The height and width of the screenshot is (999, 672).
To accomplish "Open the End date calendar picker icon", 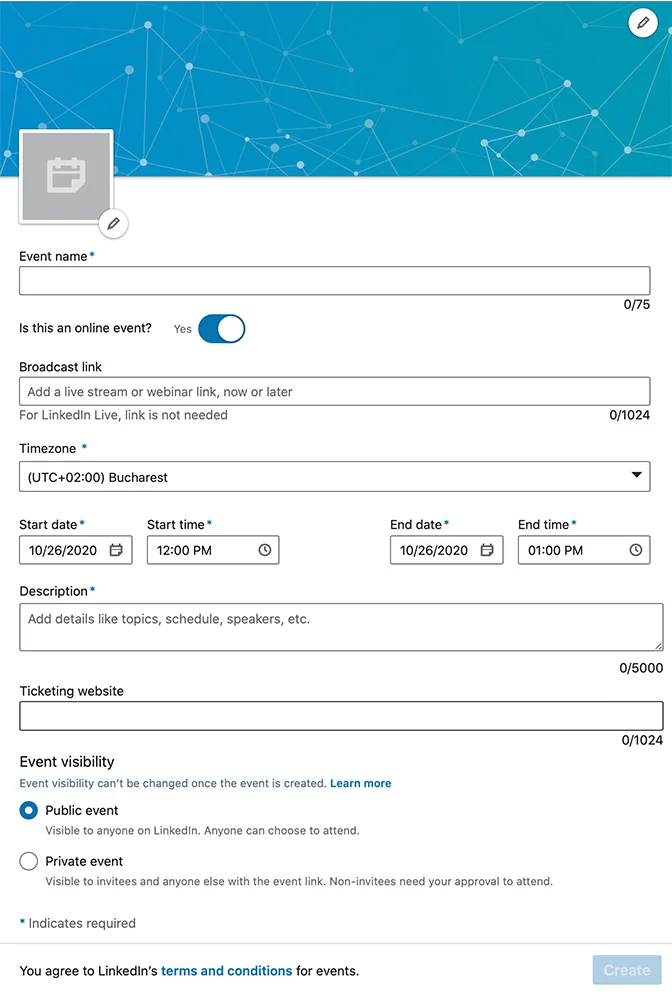I will [x=487, y=550].
